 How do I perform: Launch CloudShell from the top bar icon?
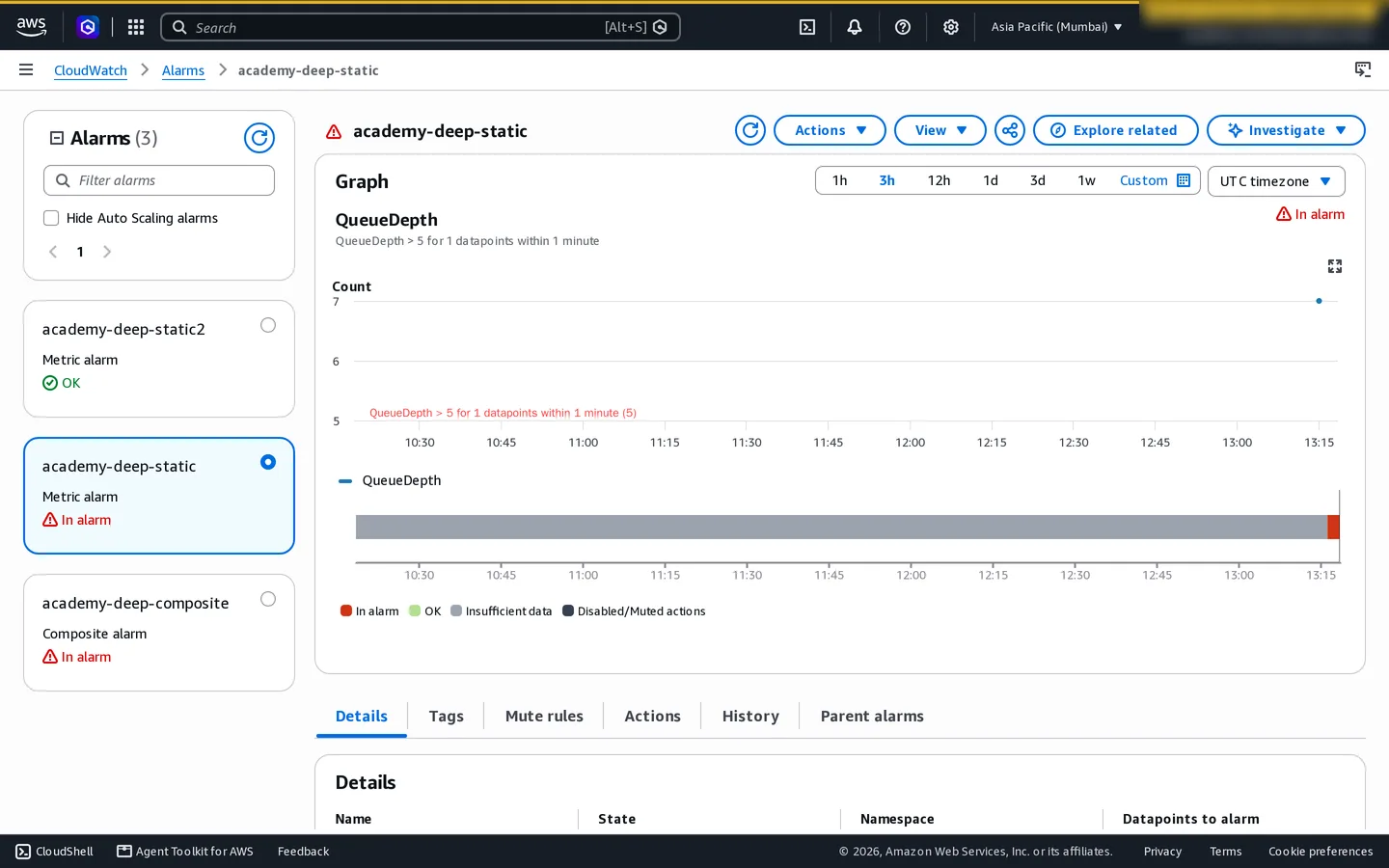click(x=807, y=27)
